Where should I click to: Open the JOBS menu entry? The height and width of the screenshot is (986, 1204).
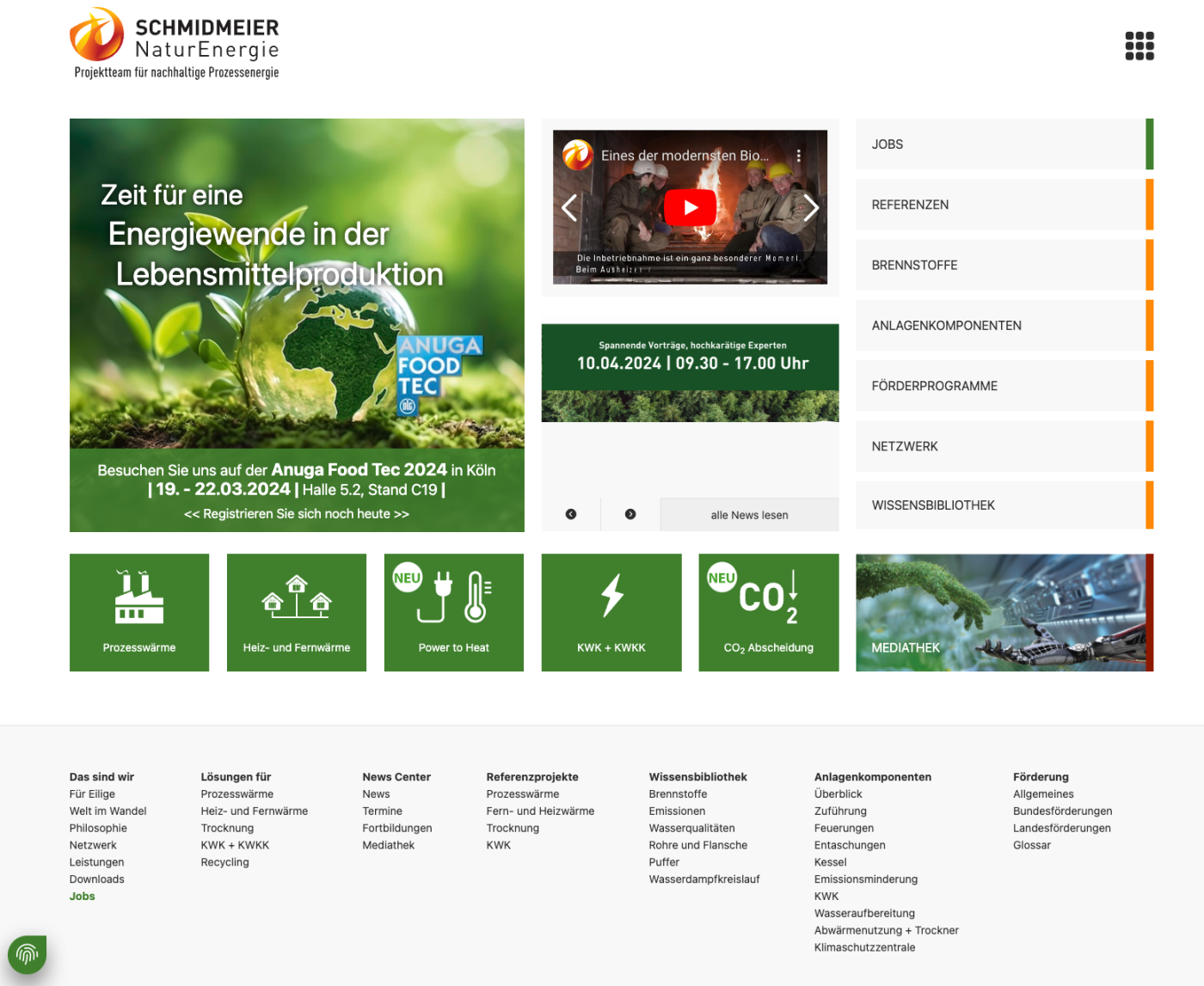pyautogui.click(x=1003, y=144)
